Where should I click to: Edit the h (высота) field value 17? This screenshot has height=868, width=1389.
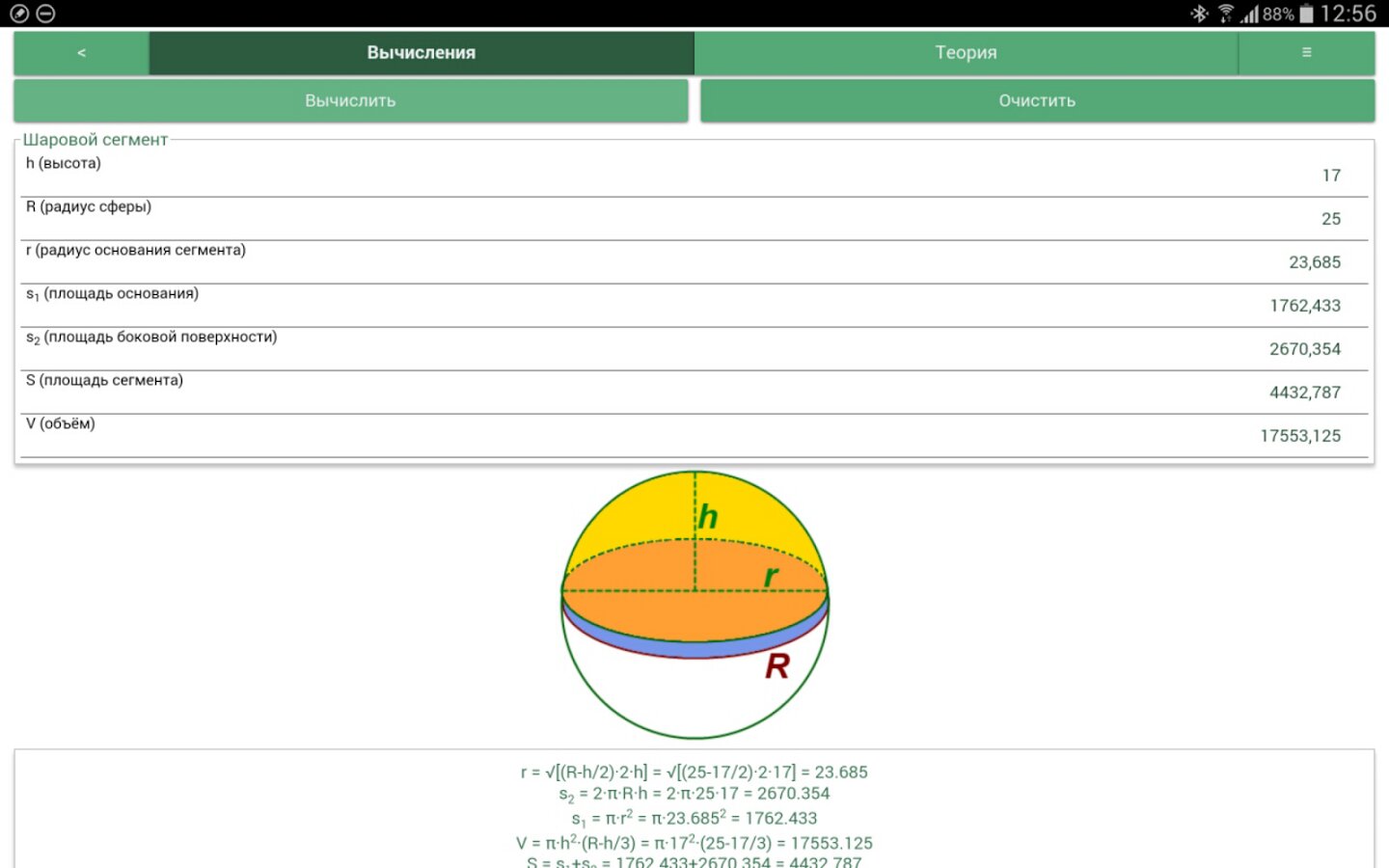694,176
